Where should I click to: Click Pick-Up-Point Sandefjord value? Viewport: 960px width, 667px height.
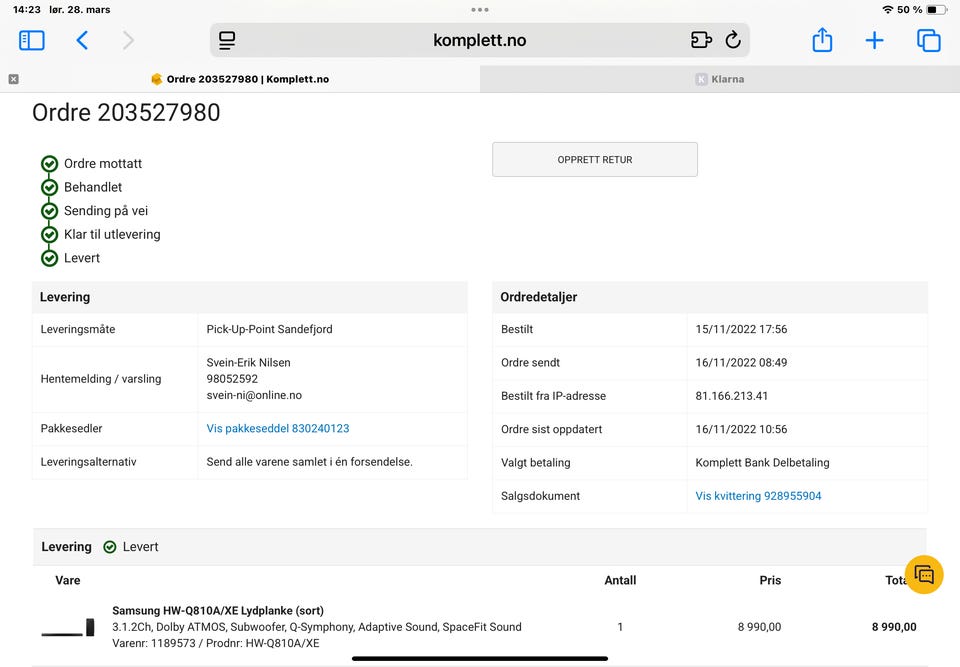click(x=269, y=329)
